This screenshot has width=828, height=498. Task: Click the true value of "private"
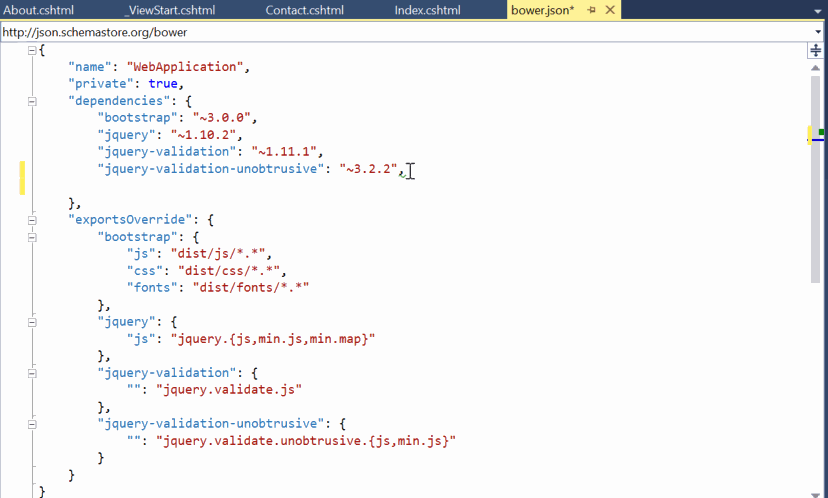click(x=163, y=83)
